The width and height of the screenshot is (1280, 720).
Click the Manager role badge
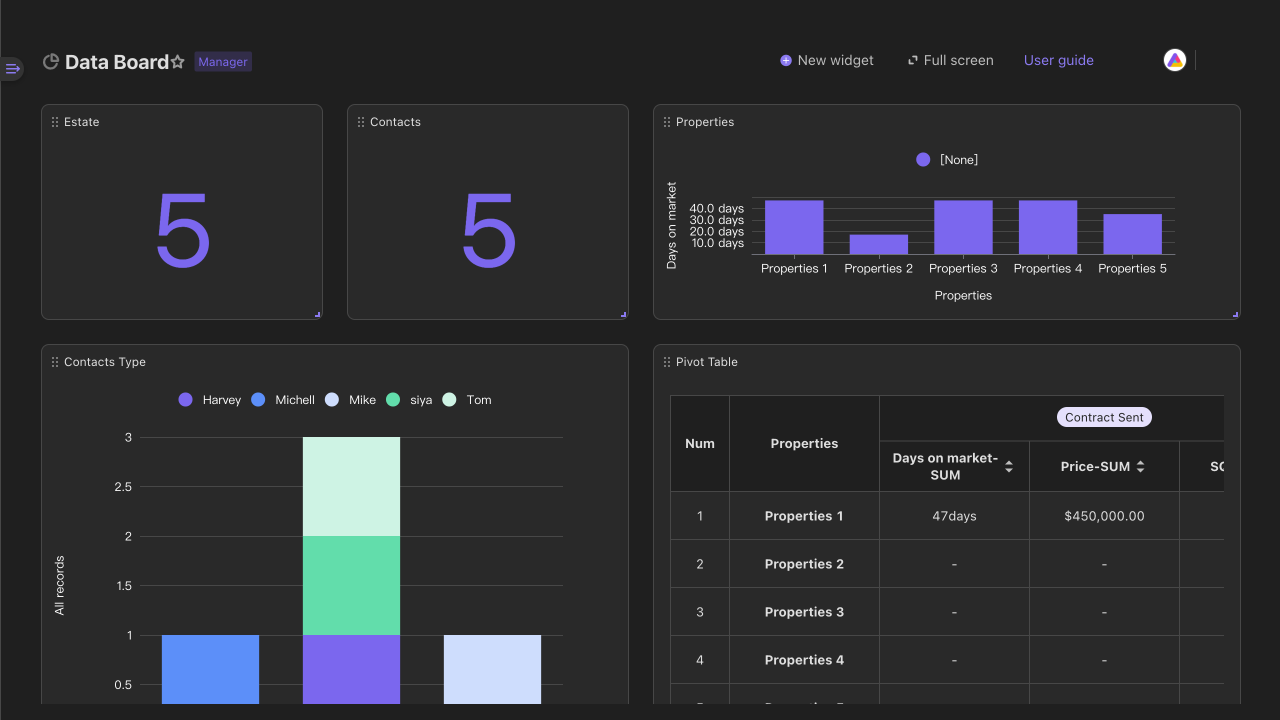point(223,62)
